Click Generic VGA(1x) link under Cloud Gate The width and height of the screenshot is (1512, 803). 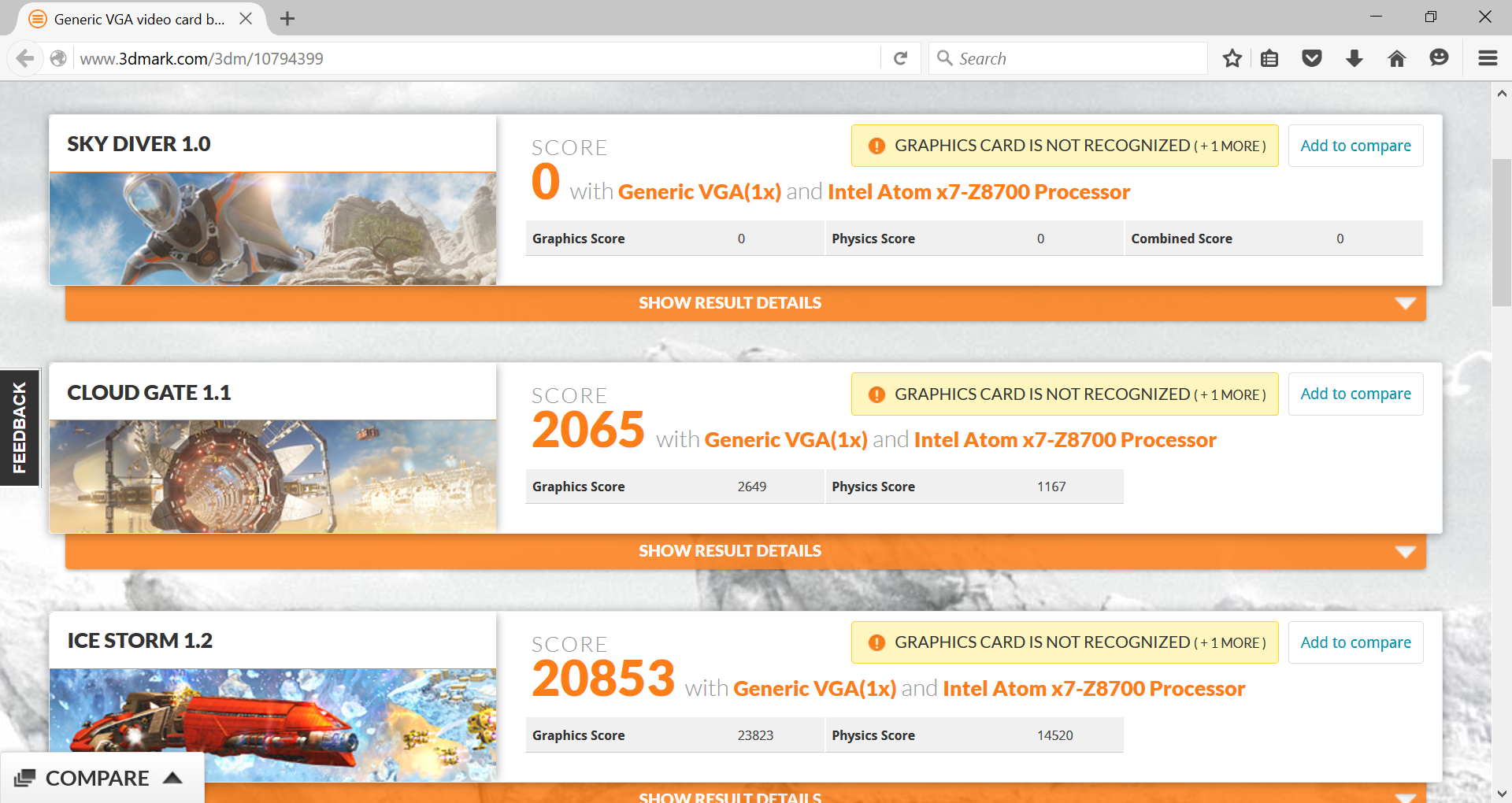point(786,439)
